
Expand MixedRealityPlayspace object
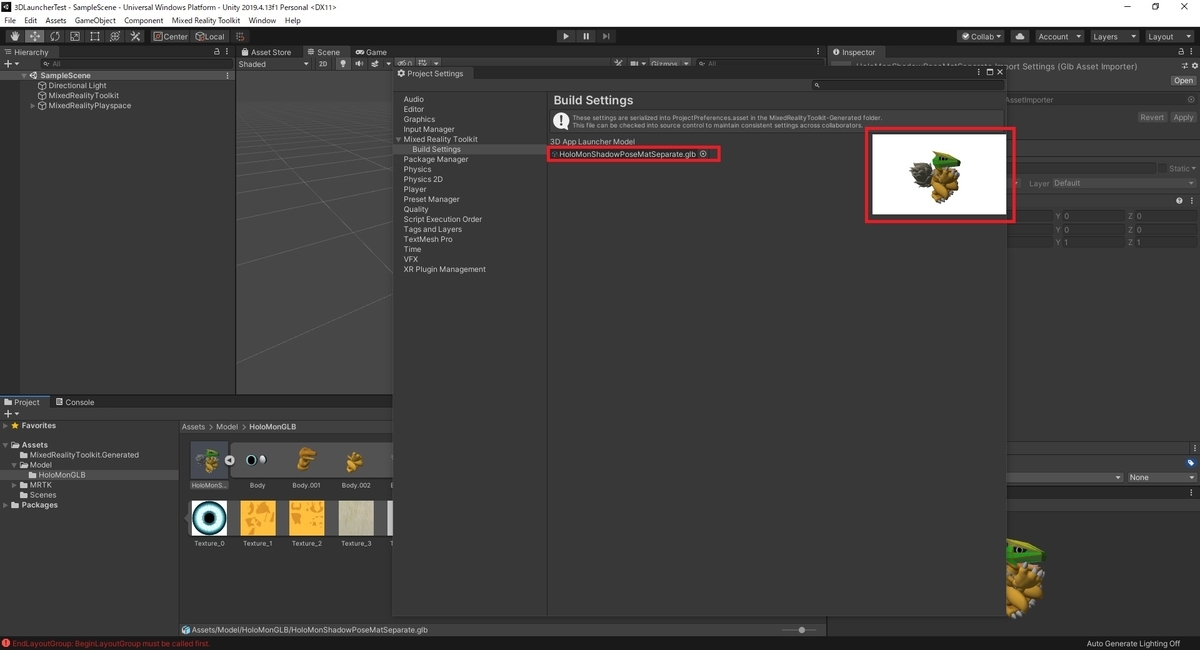[33, 105]
